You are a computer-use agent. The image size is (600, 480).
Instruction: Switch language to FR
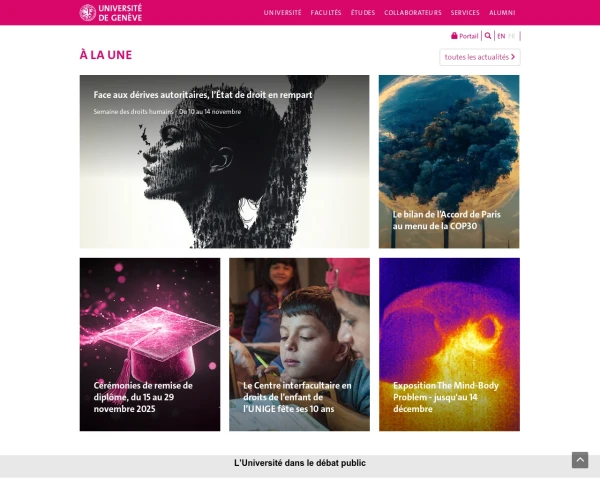(512, 36)
